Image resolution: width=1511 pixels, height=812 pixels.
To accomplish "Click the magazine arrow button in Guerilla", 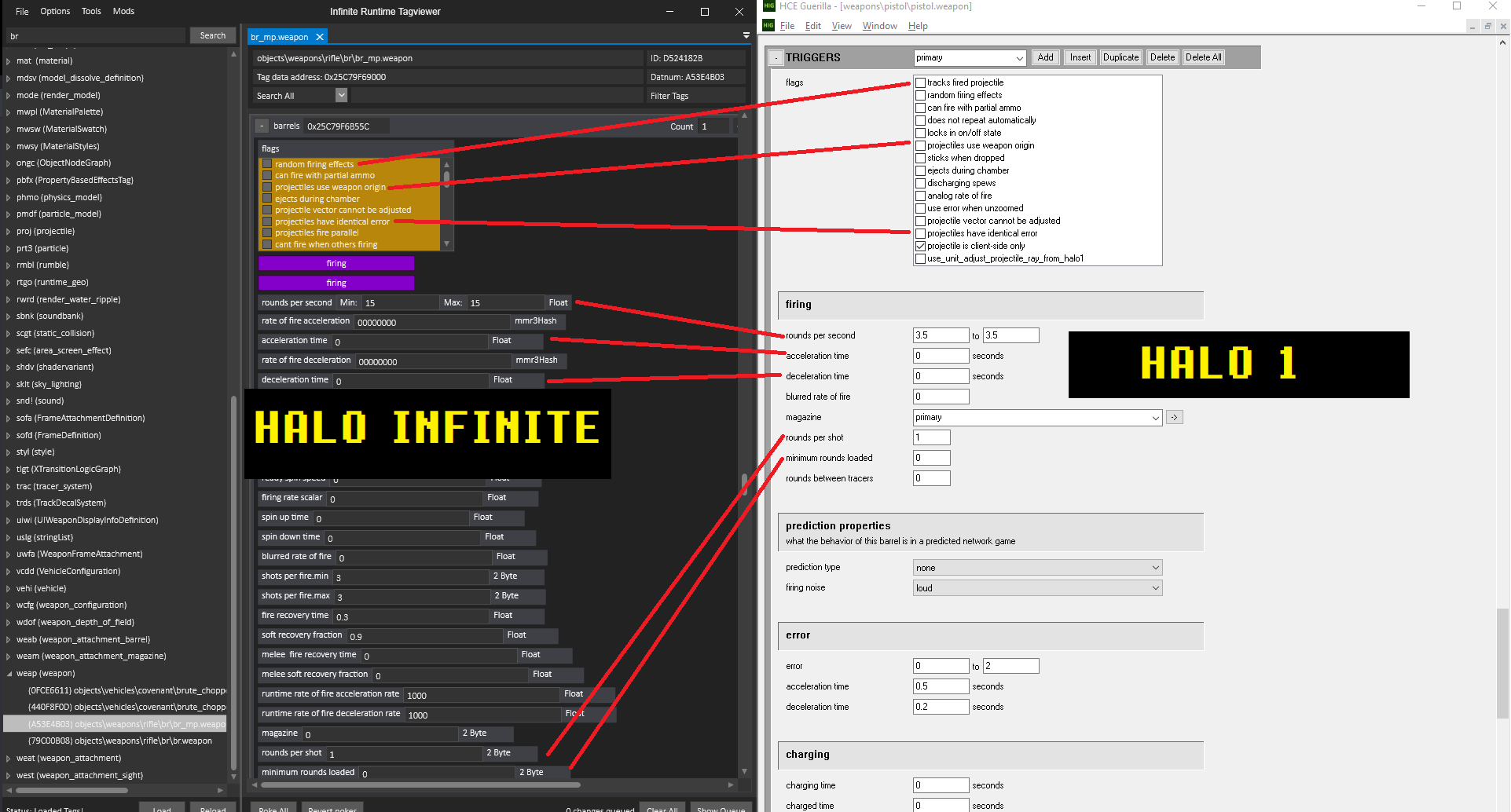I will coord(1174,418).
